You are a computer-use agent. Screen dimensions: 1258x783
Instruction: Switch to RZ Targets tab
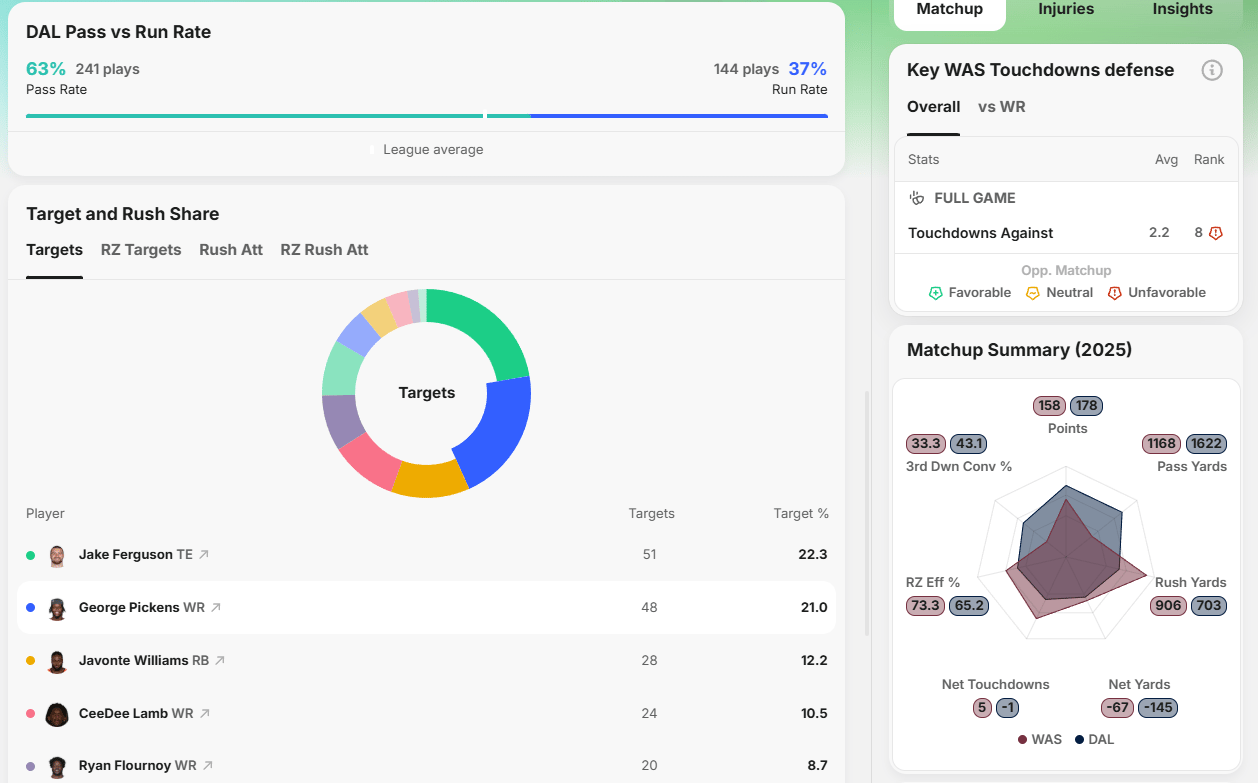coord(141,250)
